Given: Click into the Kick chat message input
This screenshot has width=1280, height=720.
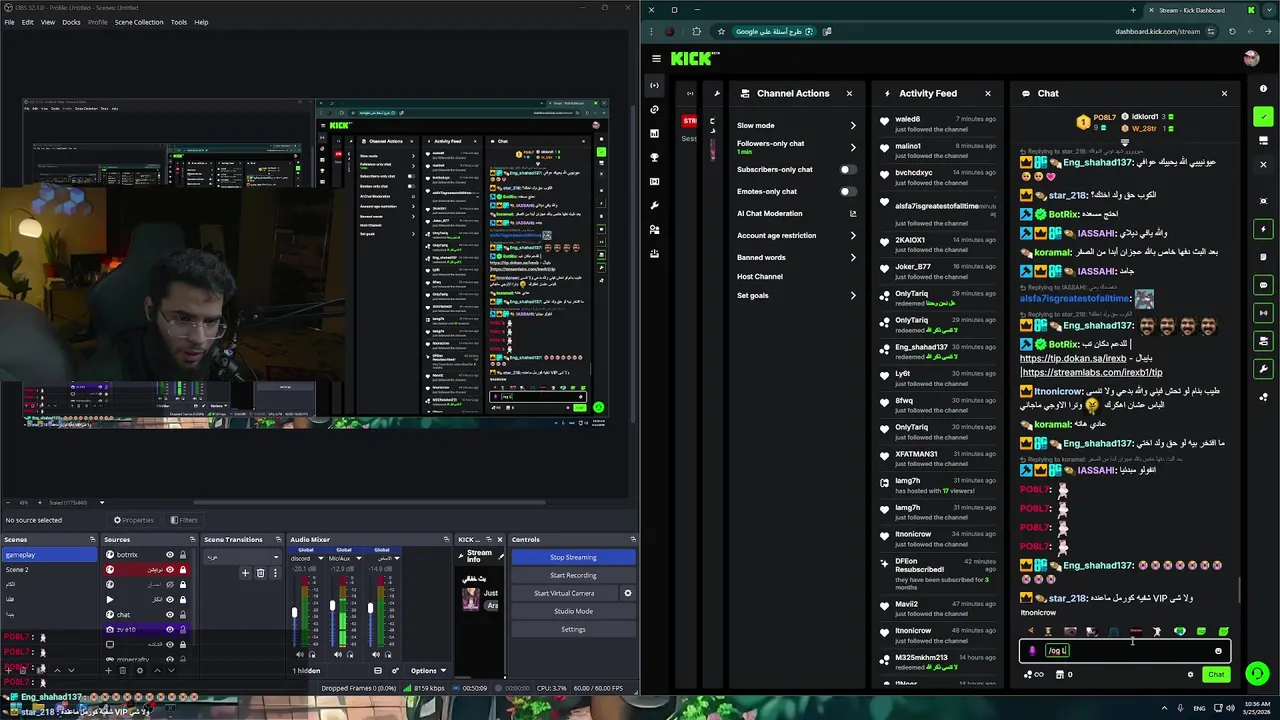Looking at the screenshot, I should pyautogui.click(x=1125, y=651).
